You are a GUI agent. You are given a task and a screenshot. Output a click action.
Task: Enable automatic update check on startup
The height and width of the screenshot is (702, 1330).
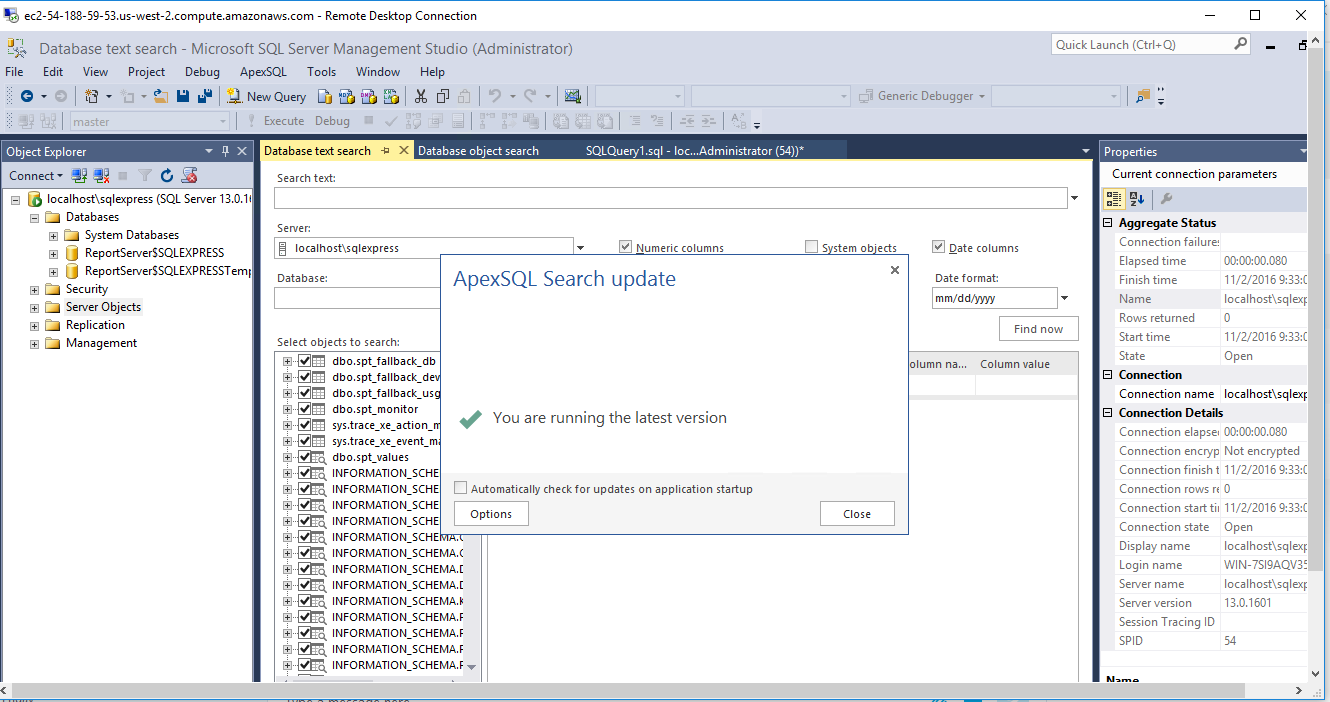[x=461, y=488]
